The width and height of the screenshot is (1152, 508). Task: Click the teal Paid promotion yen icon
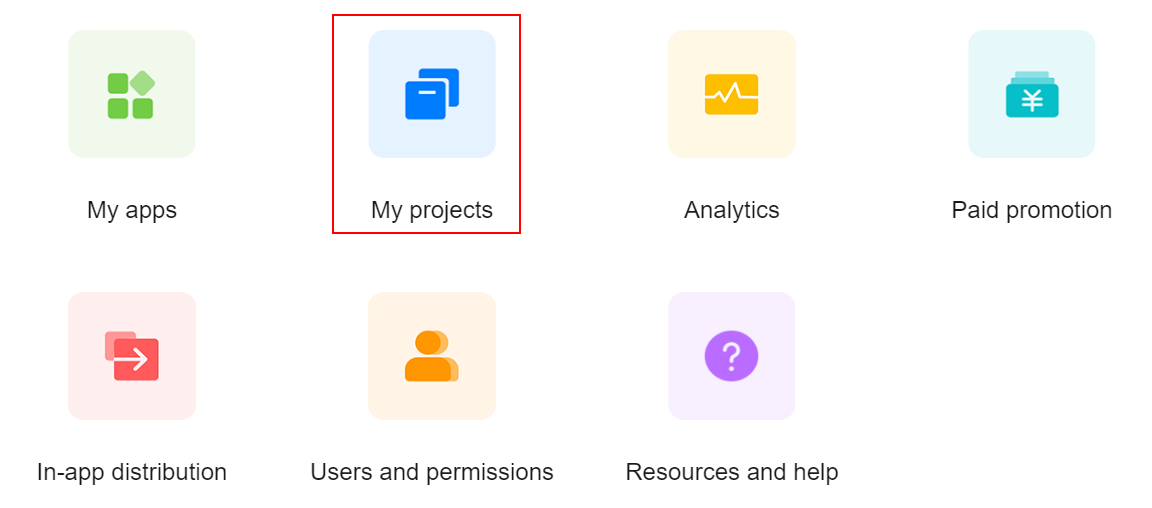click(x=1031, y=95)
